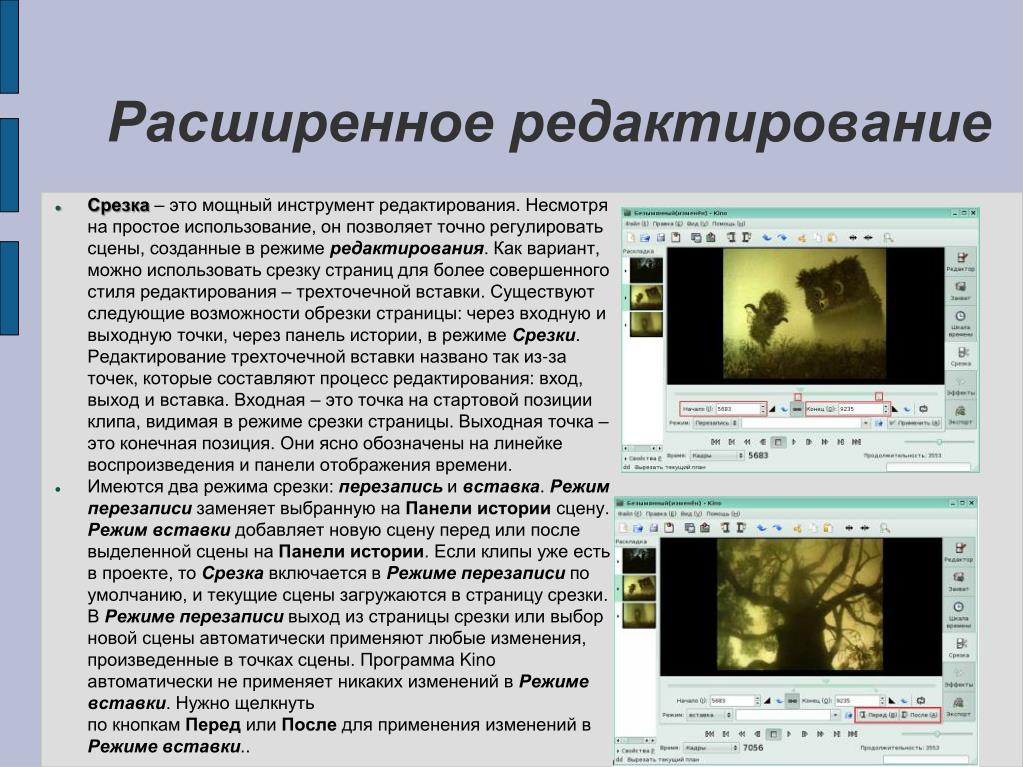Click Open file icon in tree-frame Kino window
The image size is (1023, 767).
pos(637,528)
